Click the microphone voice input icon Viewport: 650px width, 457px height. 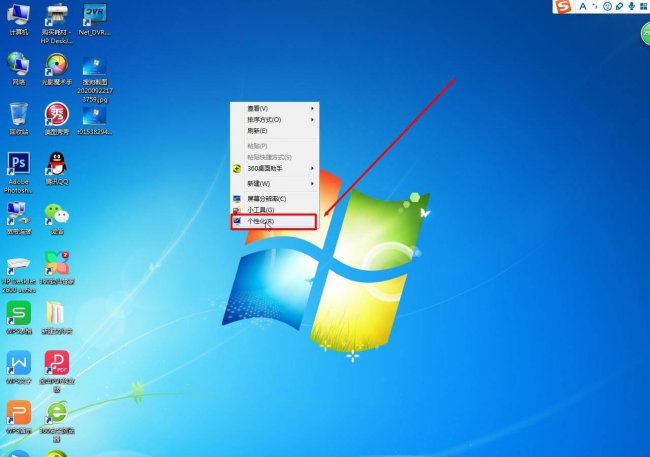631,6
